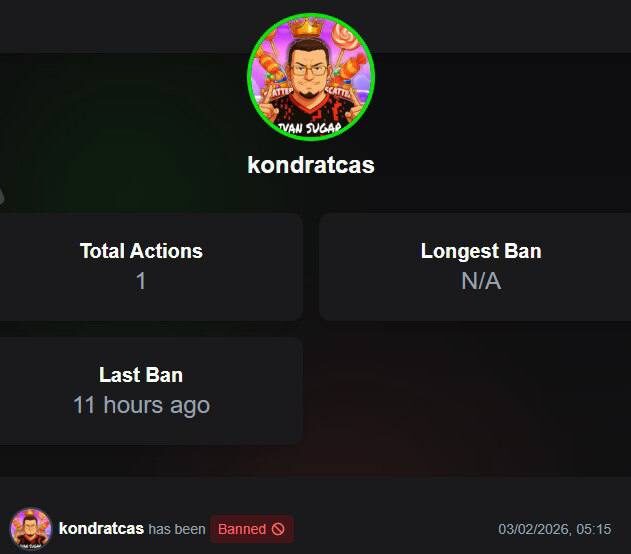
Task: Click the red Banned badge
Action: point(252,529)
